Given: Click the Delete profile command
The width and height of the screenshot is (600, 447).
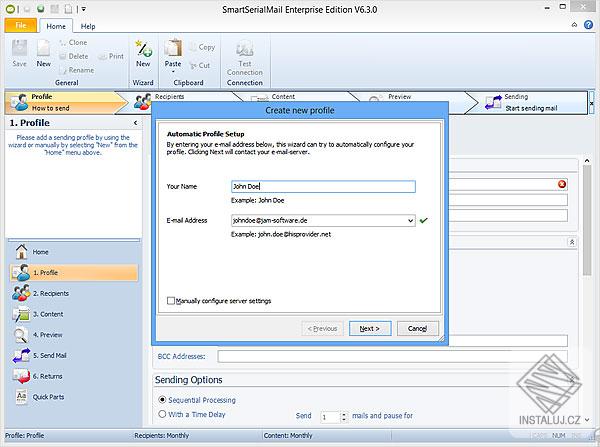Looking at the screenshot, I should pyautogui.click(x=74, y=56).
